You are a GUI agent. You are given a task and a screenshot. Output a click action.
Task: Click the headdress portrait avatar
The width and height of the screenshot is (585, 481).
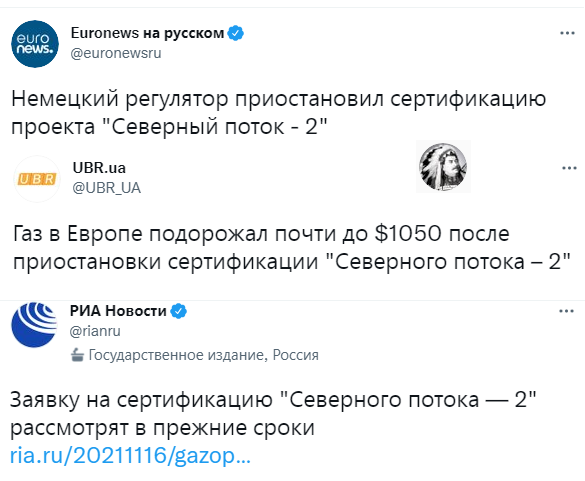coord(443,167)
